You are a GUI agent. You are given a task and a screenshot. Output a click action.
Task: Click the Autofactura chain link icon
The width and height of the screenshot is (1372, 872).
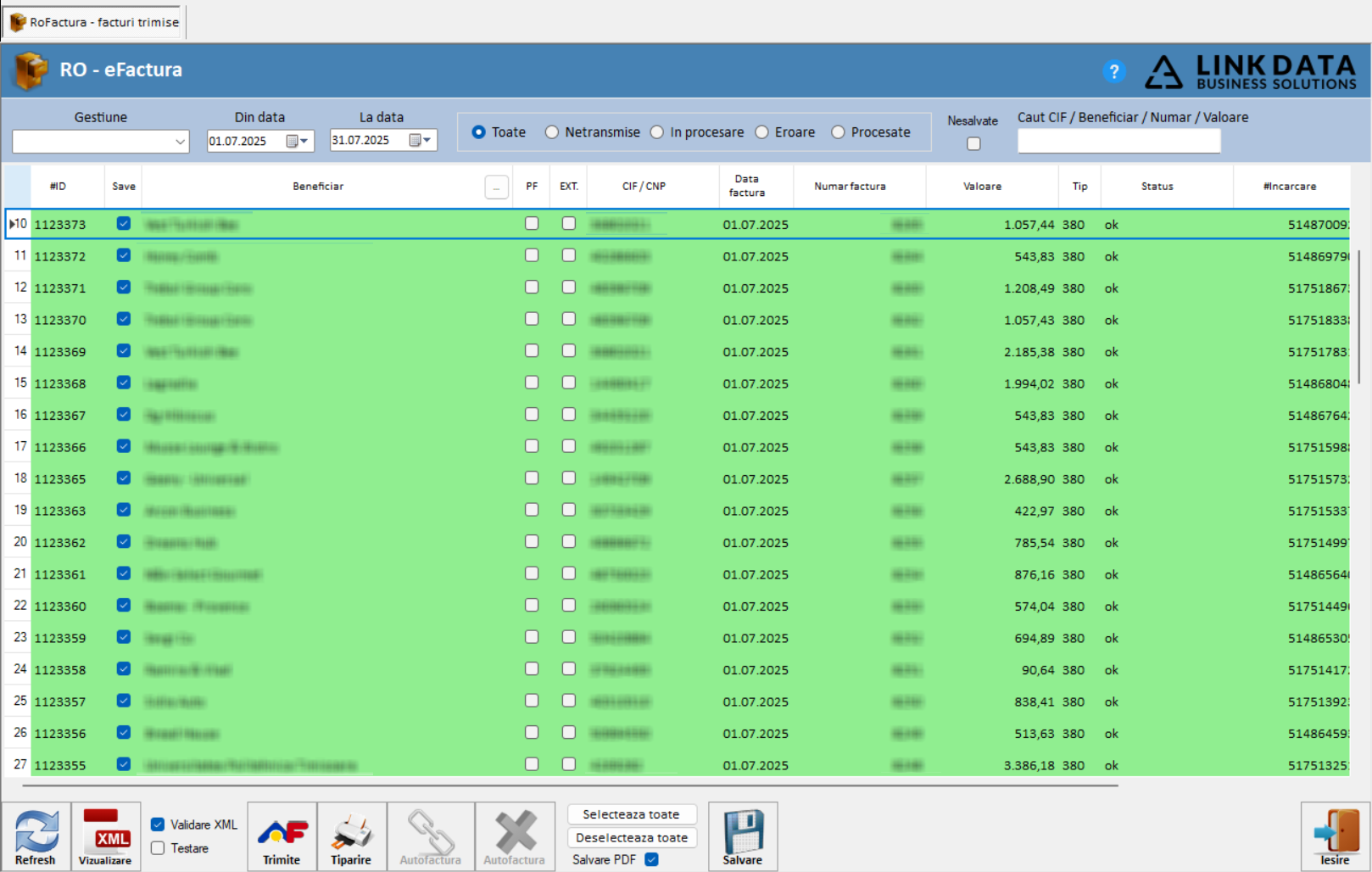431,836
